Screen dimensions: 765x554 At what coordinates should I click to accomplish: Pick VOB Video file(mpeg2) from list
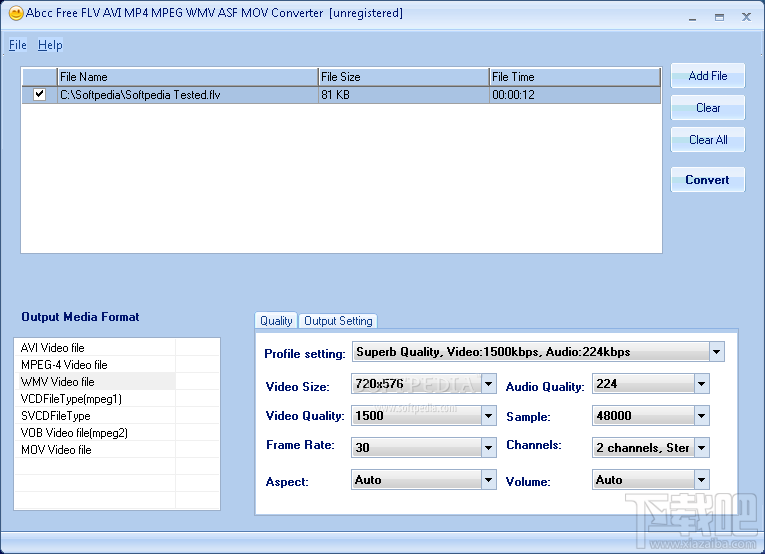pyautogui.click(x=74, y=433)
